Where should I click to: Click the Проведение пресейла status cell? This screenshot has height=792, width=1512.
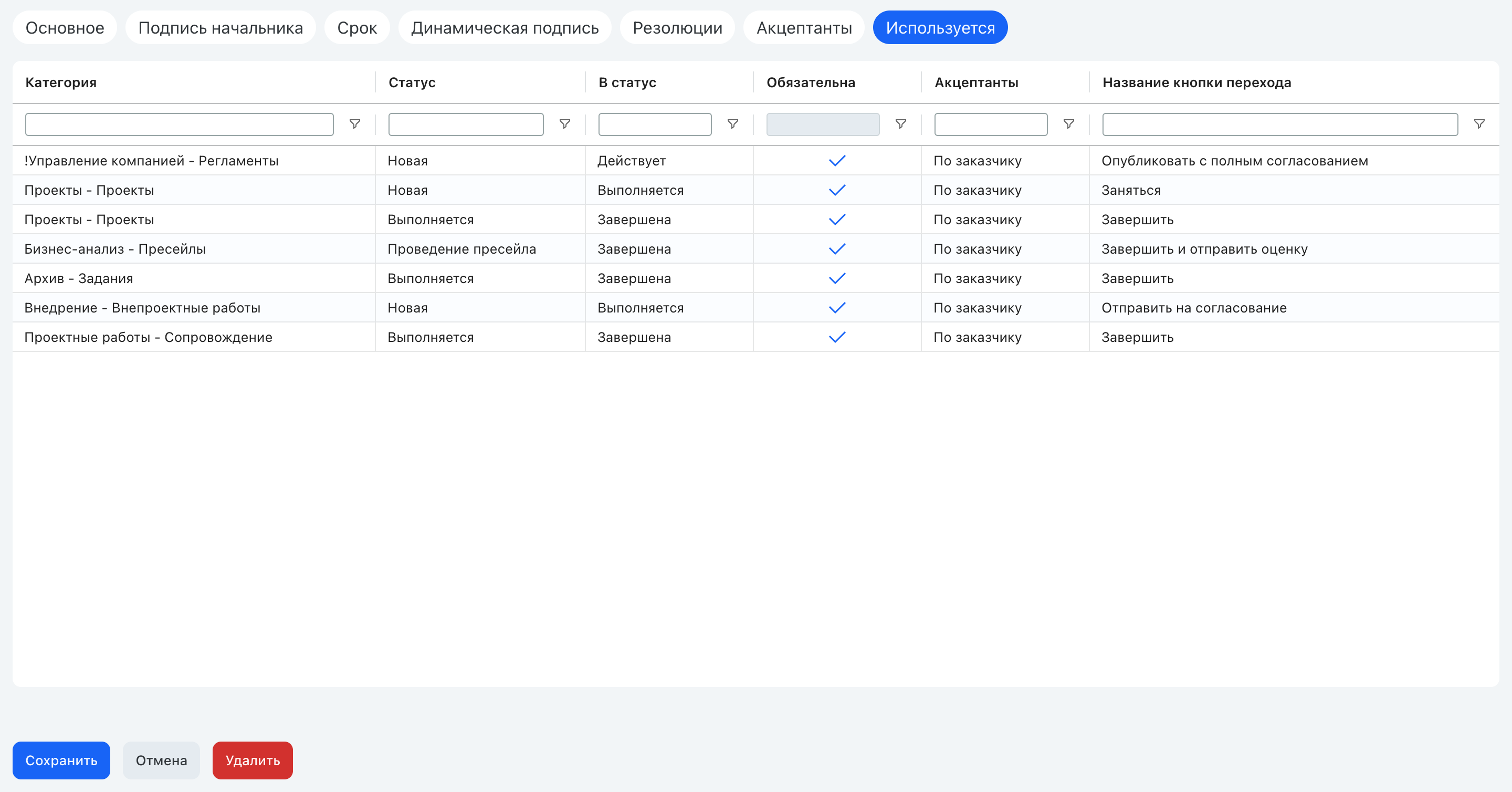click(x=480, y=248)
